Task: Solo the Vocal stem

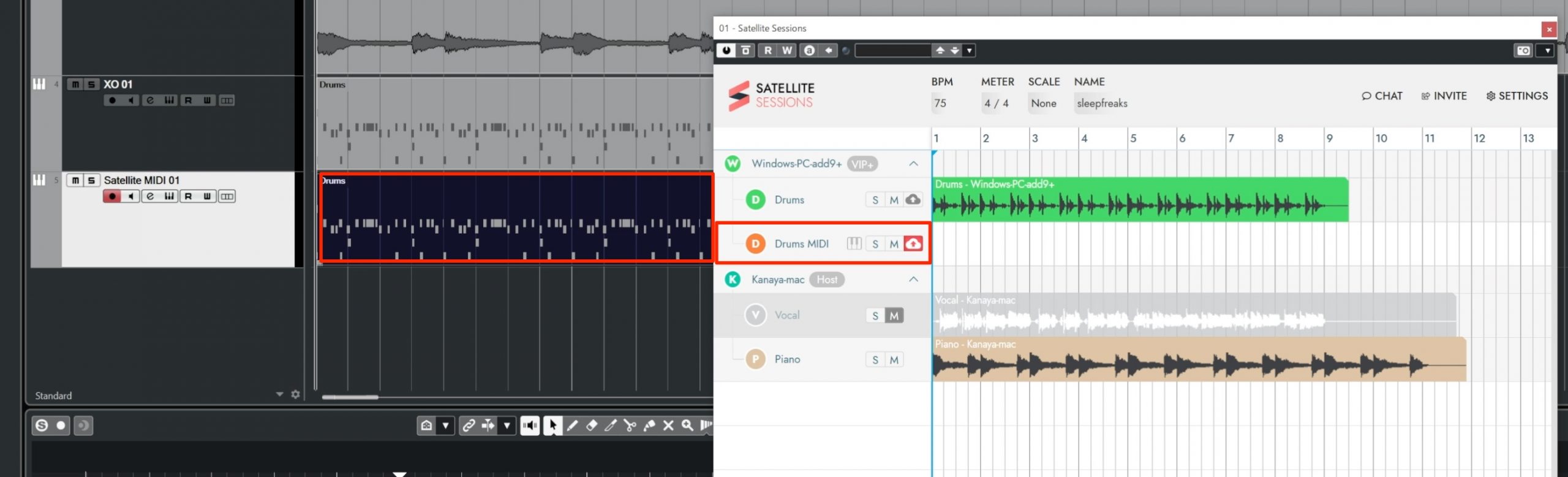Action: pos(875,316)
